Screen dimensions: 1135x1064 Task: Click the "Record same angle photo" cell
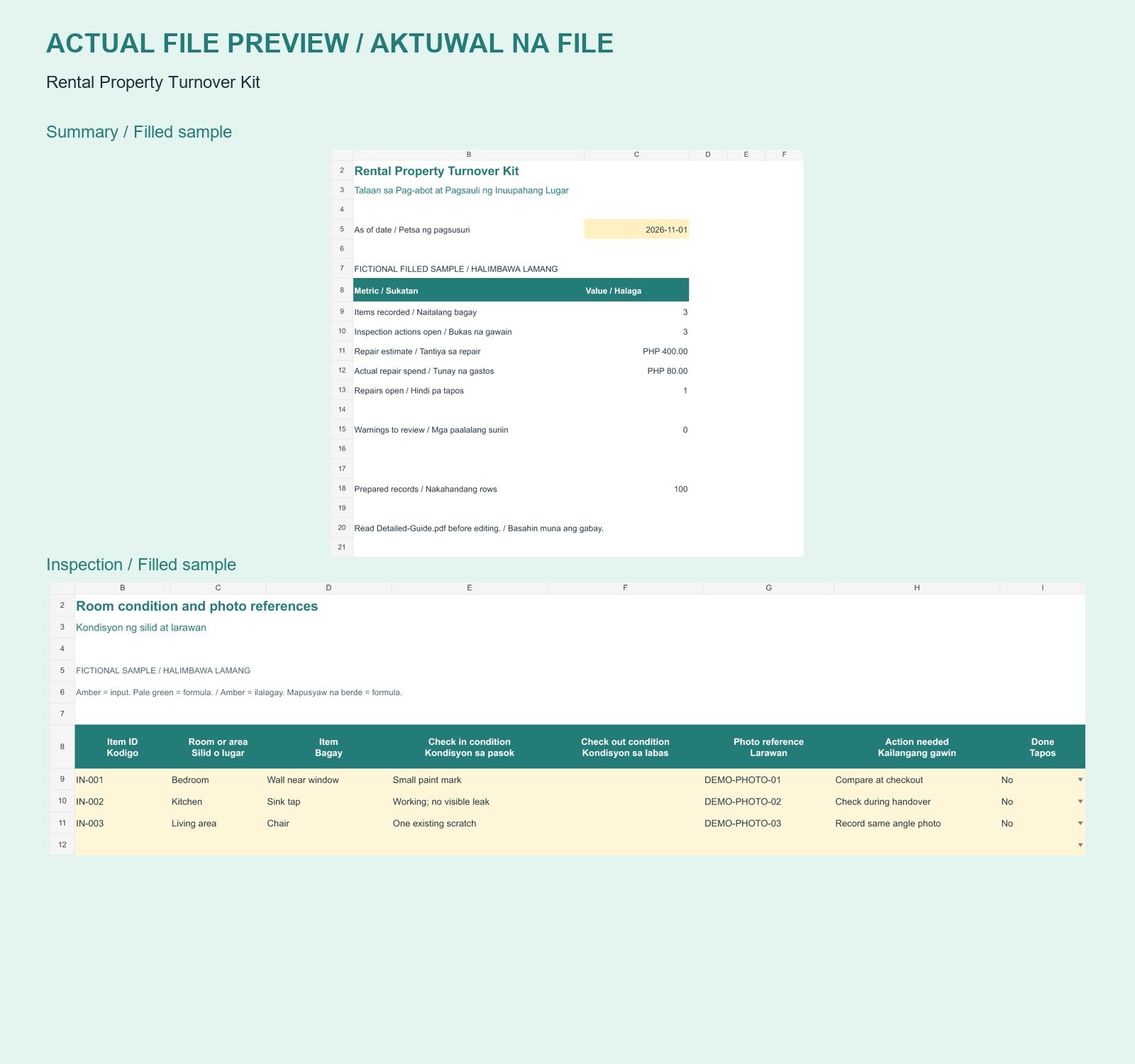(917, 824)
